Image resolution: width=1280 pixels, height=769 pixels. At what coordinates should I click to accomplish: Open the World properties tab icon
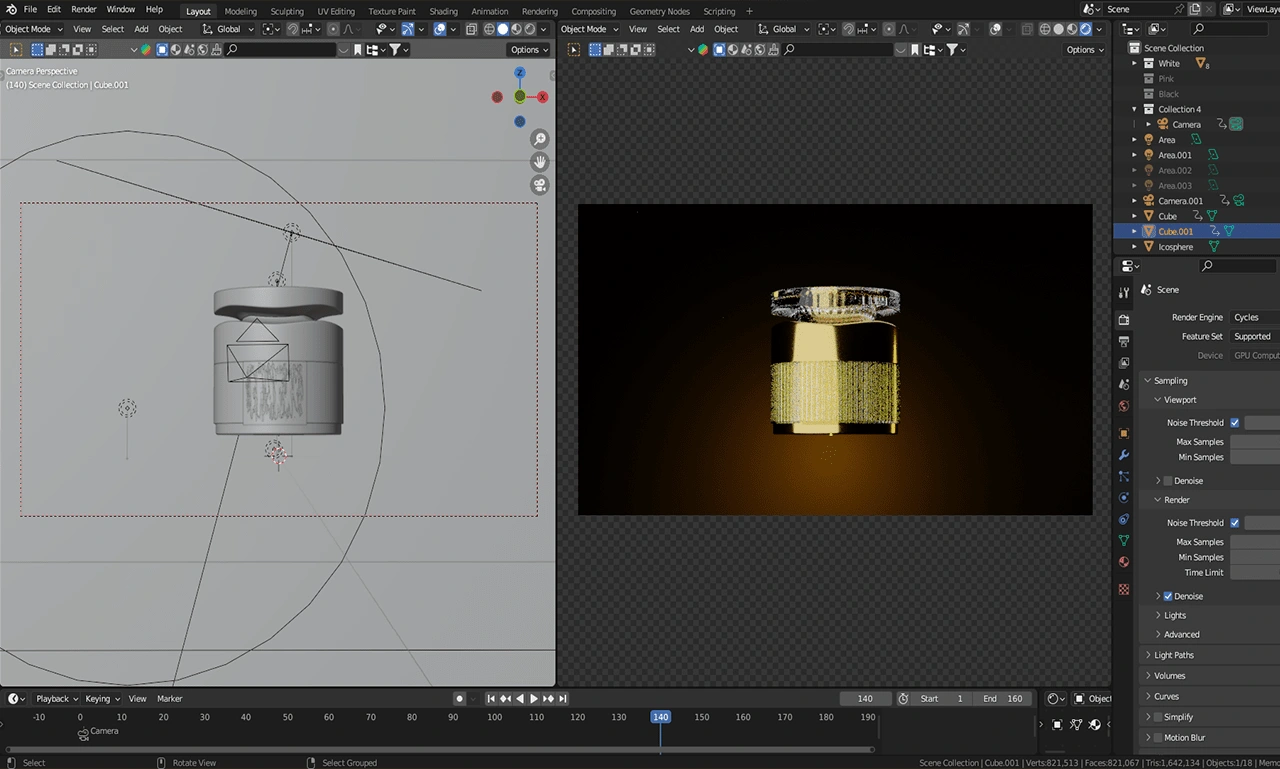(x=1124, y=406)
